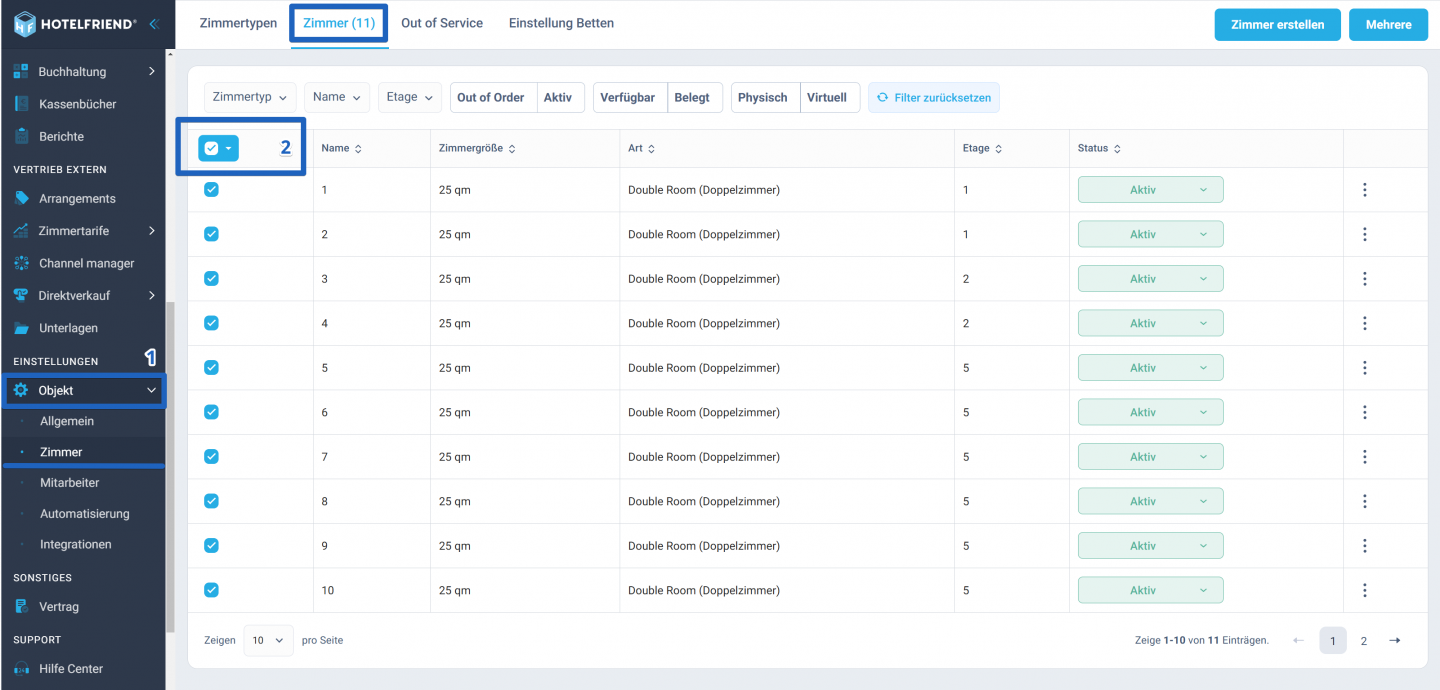Open three-dot menu for room 9
Image resolution: width=1440 pixels, height=690 pixels.
tap(1365, 546)
